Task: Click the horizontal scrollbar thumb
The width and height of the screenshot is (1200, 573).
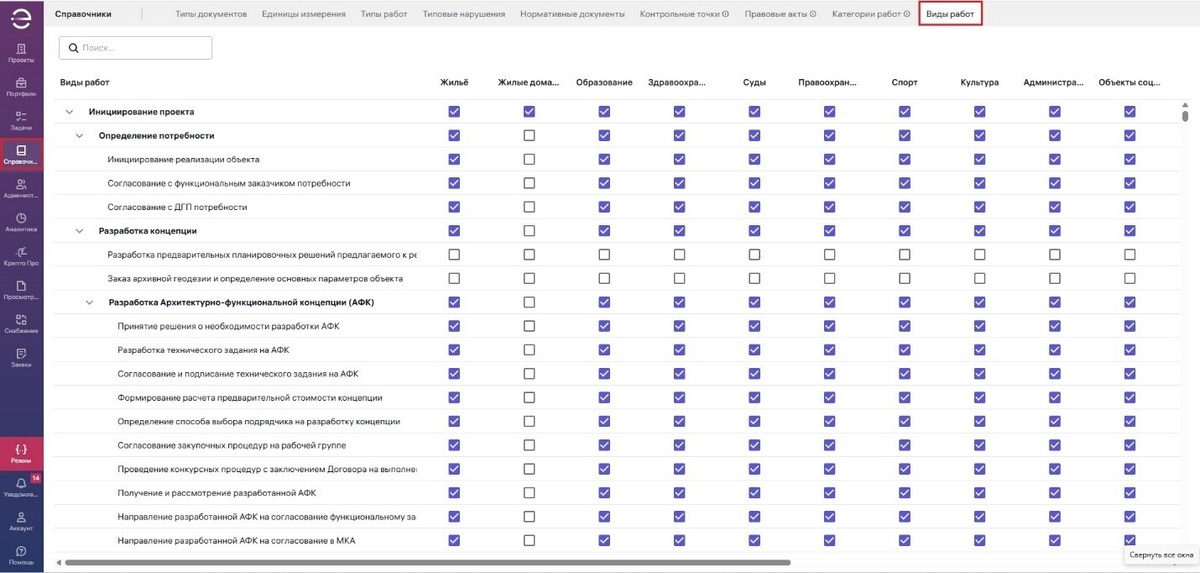Action: [425, 563]
